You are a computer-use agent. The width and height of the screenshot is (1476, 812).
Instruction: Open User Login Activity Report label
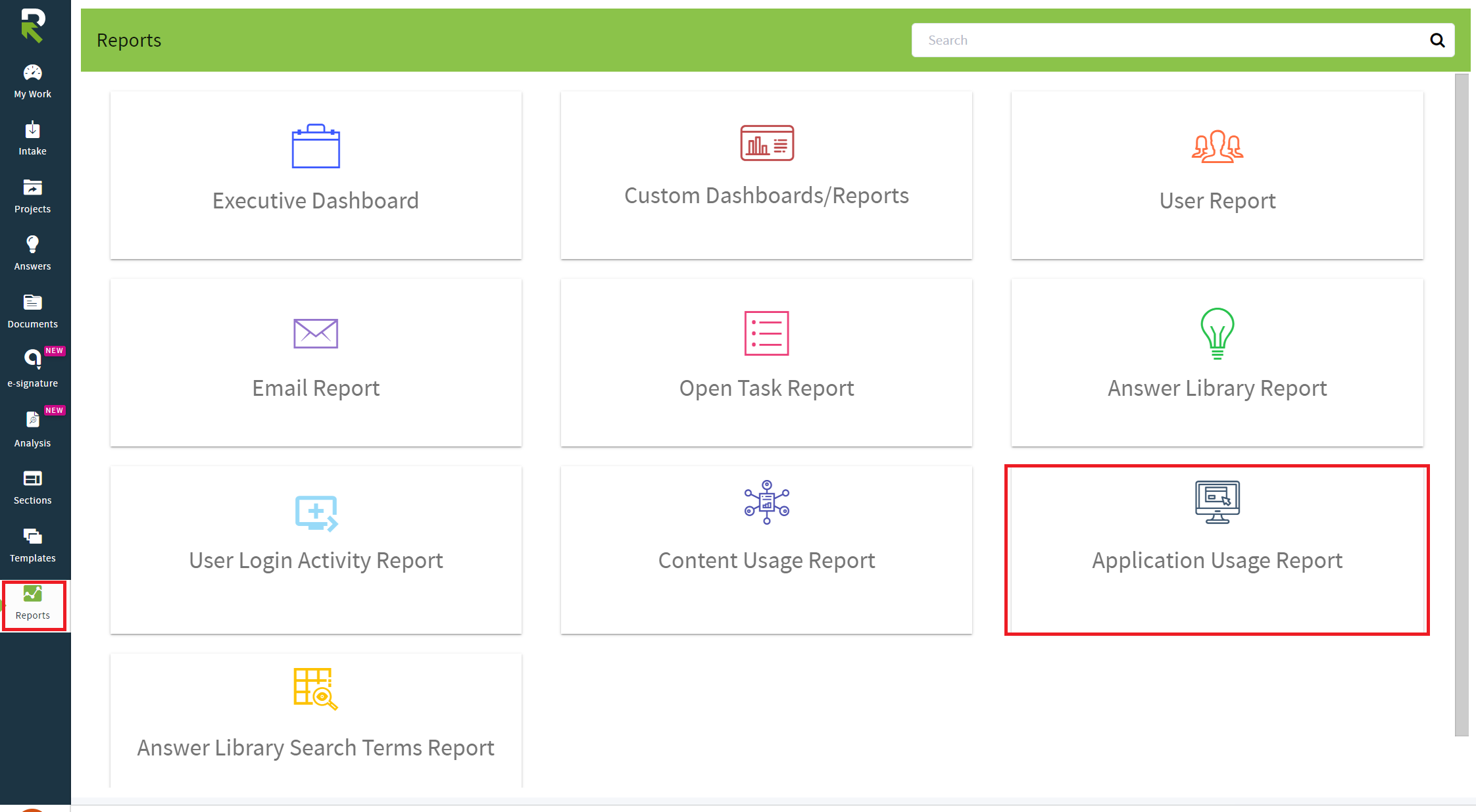pyautogui.click(x=316, y=560)
